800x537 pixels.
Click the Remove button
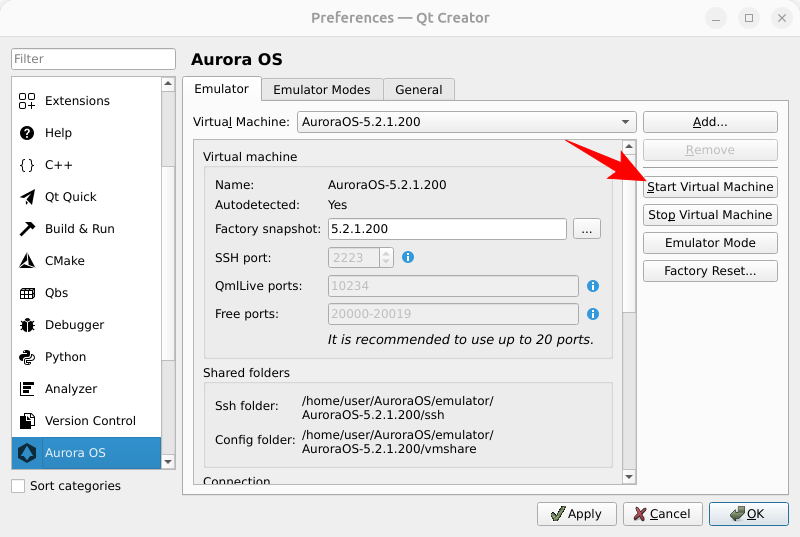click(x=710, y=150)
